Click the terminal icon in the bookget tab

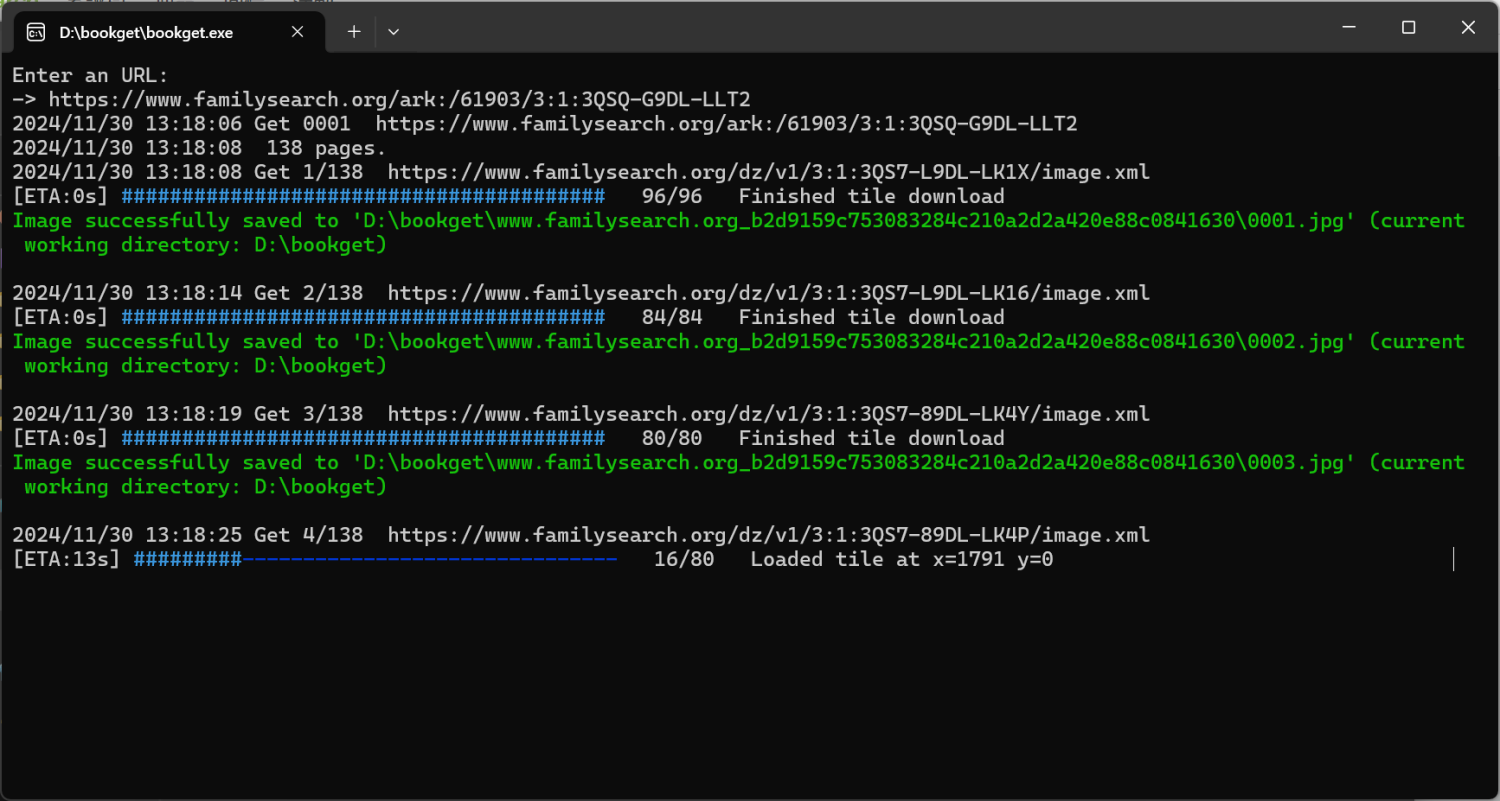click(36, 32)
